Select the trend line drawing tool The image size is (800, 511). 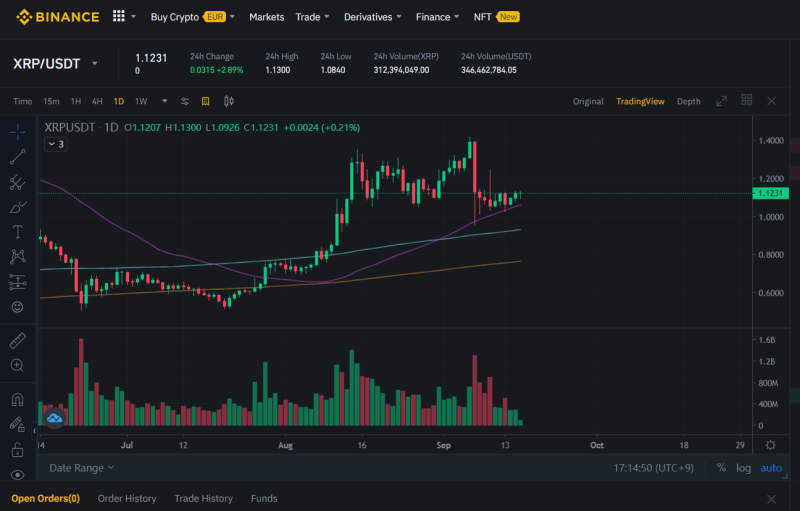point(18,157)
